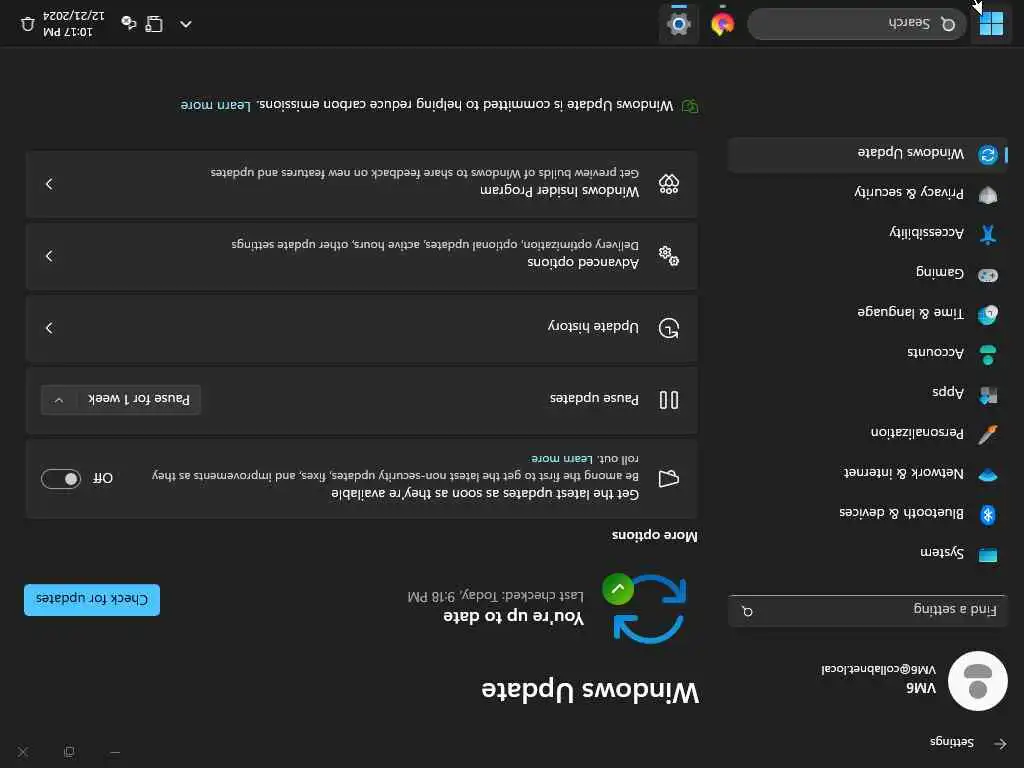Open the Apps icon in sidebar
Viewport: 1024px width, 768px height.
[987, 394]
